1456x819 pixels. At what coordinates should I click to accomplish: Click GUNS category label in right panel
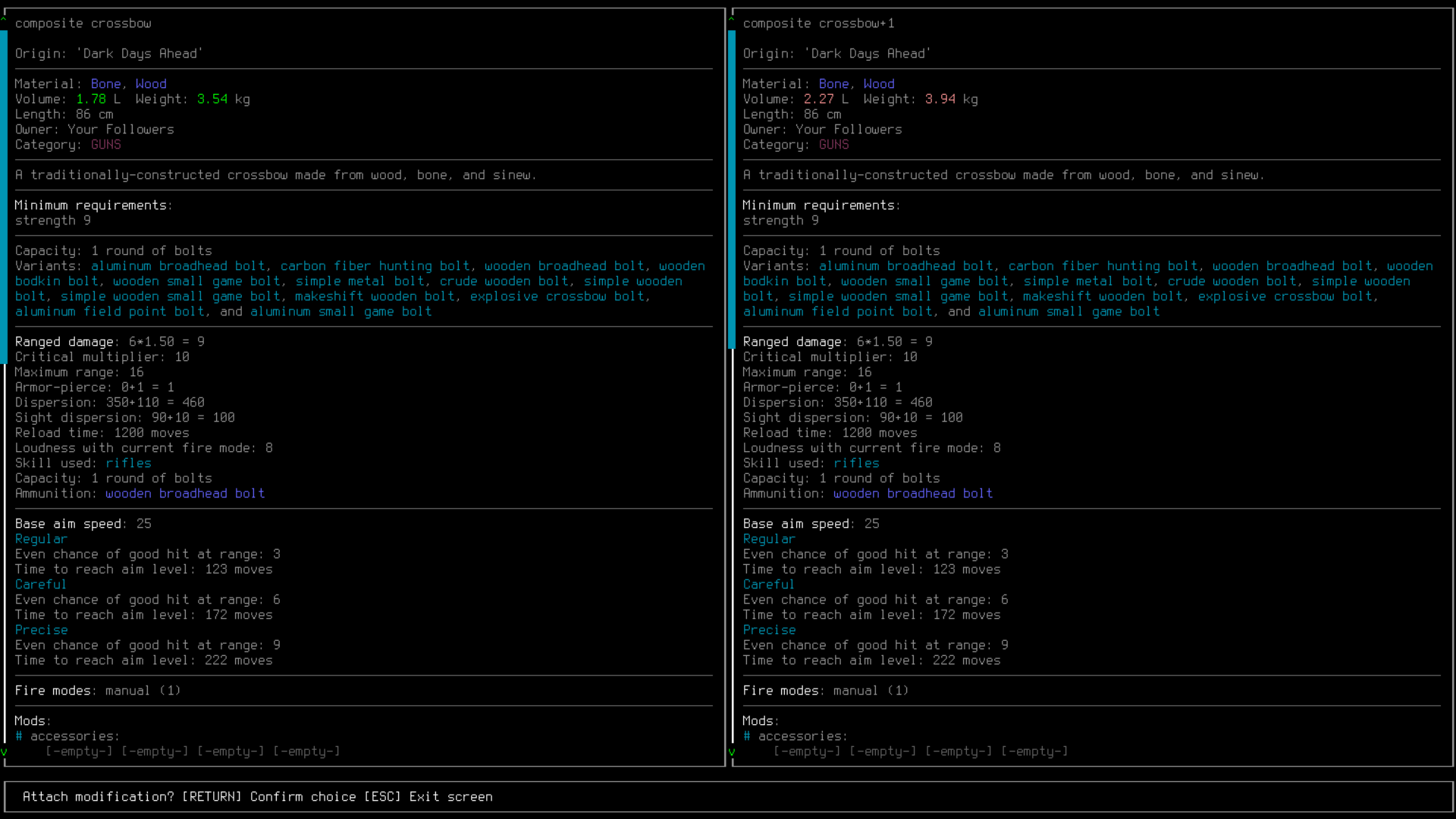833,145
